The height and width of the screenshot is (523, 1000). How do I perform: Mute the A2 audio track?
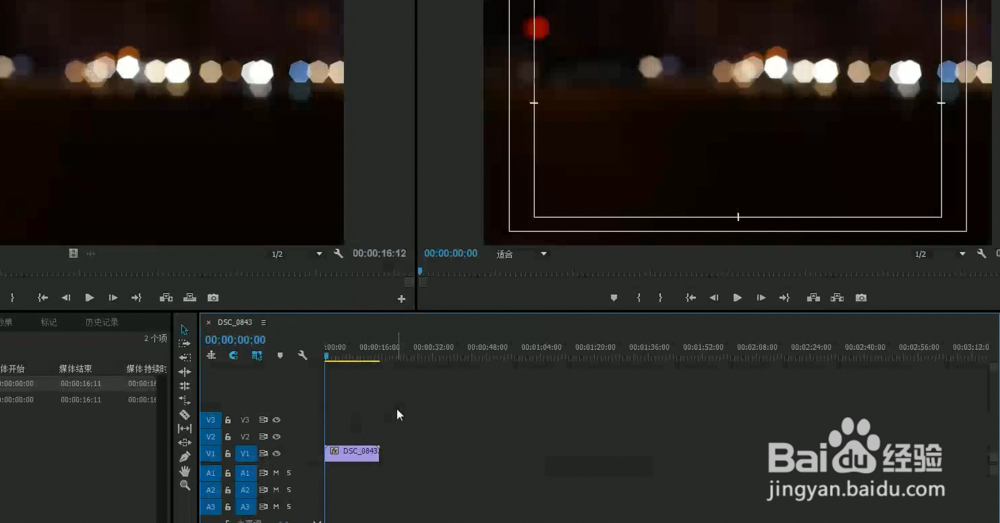tap(276, 490)
